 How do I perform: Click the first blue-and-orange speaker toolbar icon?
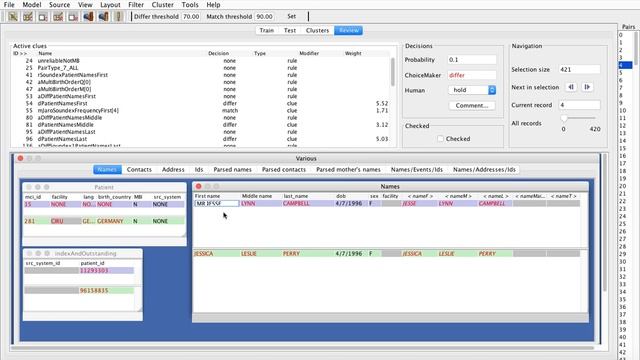[x=88, y=17]
